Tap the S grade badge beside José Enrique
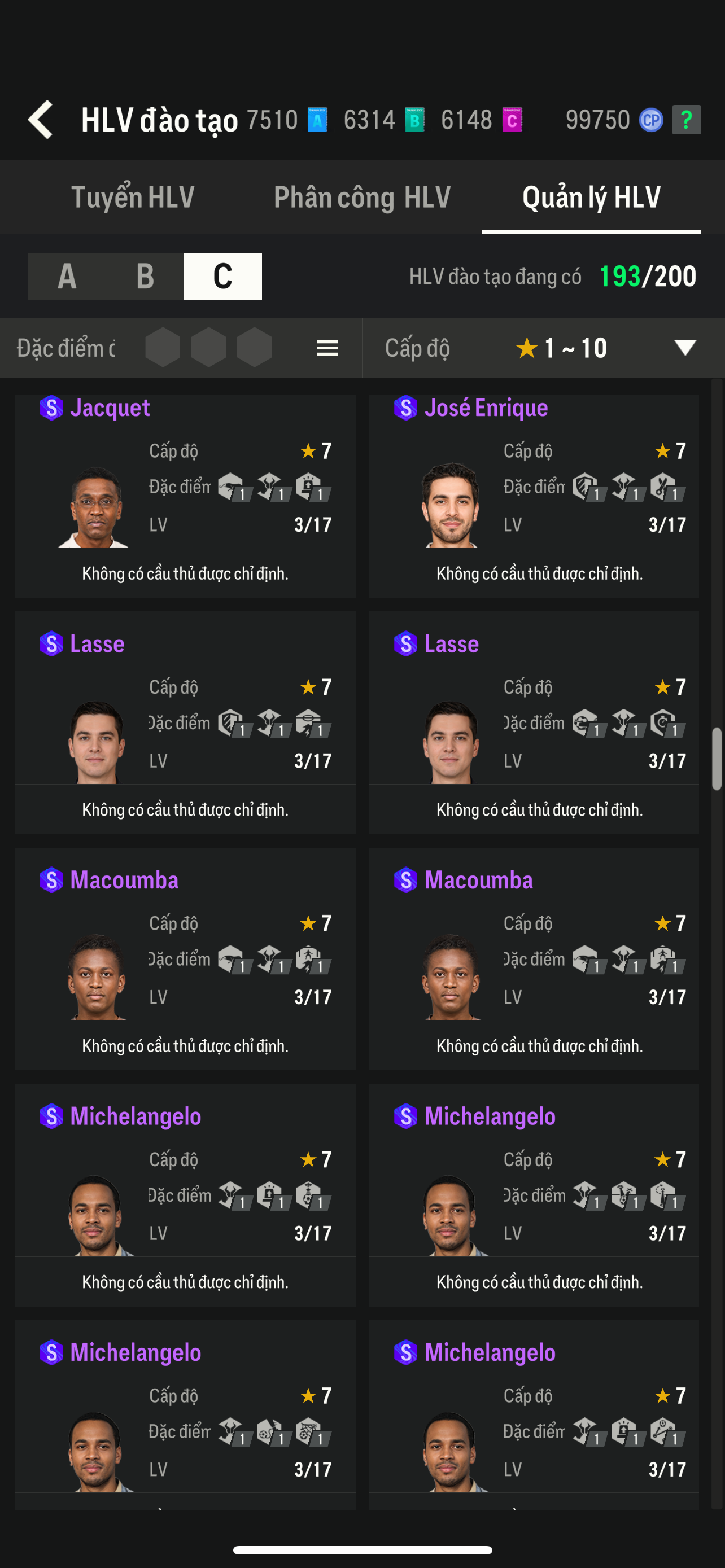The image size is (725, 1568). 405,408
